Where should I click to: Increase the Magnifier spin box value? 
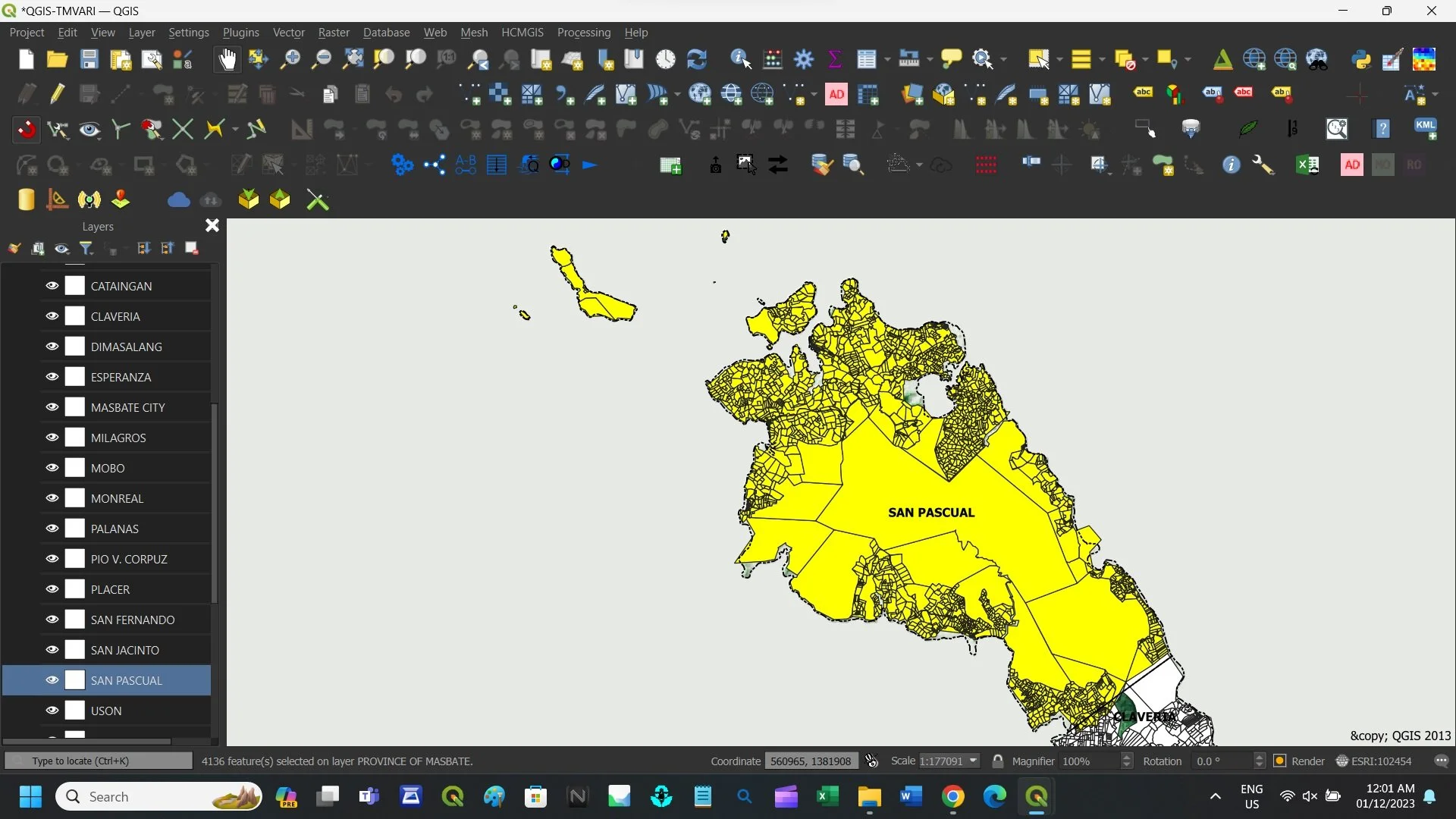pyautogui.click(x=1127, y=757)
